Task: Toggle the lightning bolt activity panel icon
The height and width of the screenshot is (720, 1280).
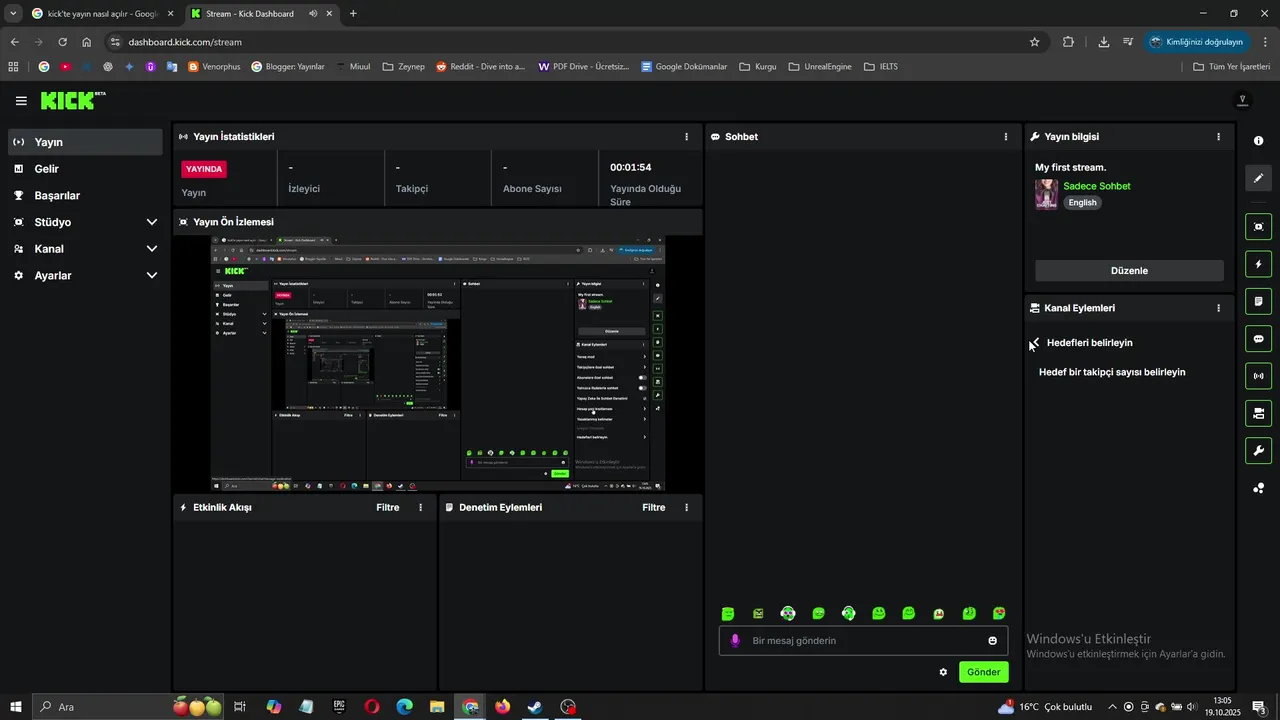Action: point(1259,264)
